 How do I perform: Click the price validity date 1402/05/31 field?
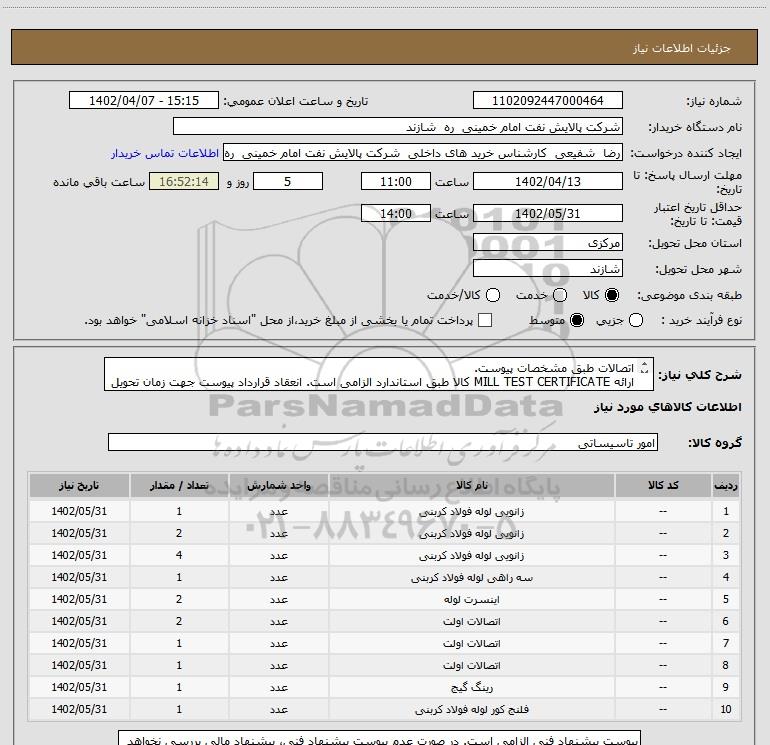(x=548, y=213)
